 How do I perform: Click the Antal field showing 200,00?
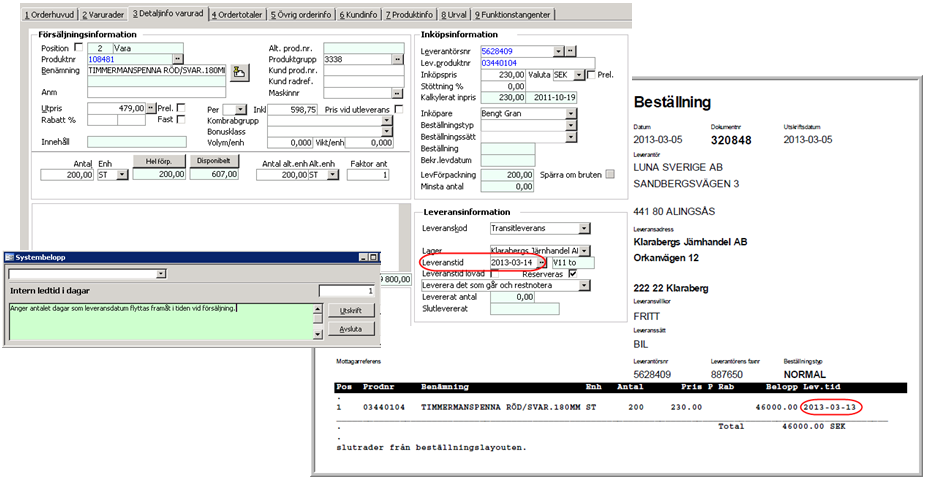[67, 175]
